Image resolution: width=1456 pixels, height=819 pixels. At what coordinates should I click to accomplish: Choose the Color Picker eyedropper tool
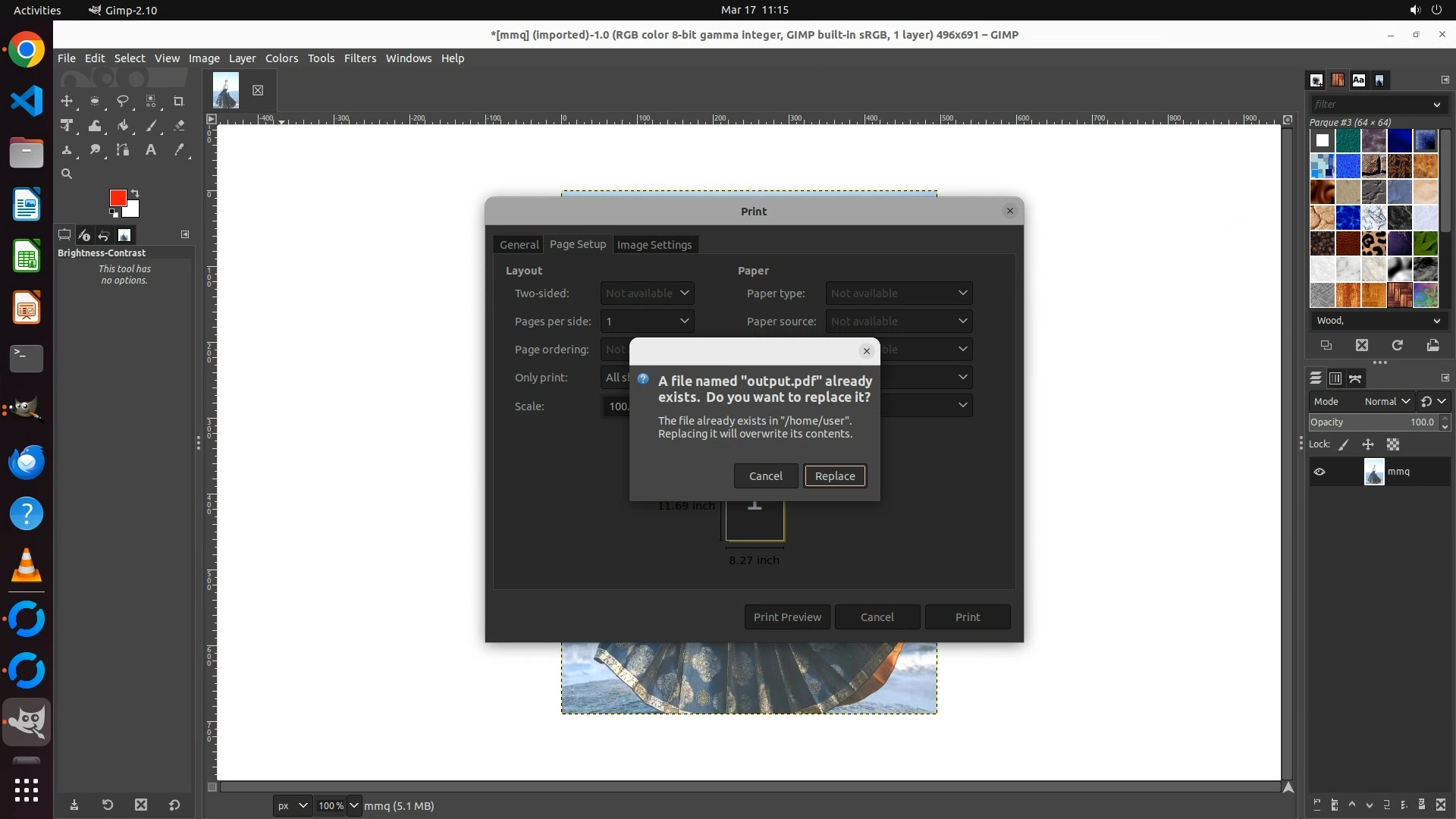click(179, 150)
